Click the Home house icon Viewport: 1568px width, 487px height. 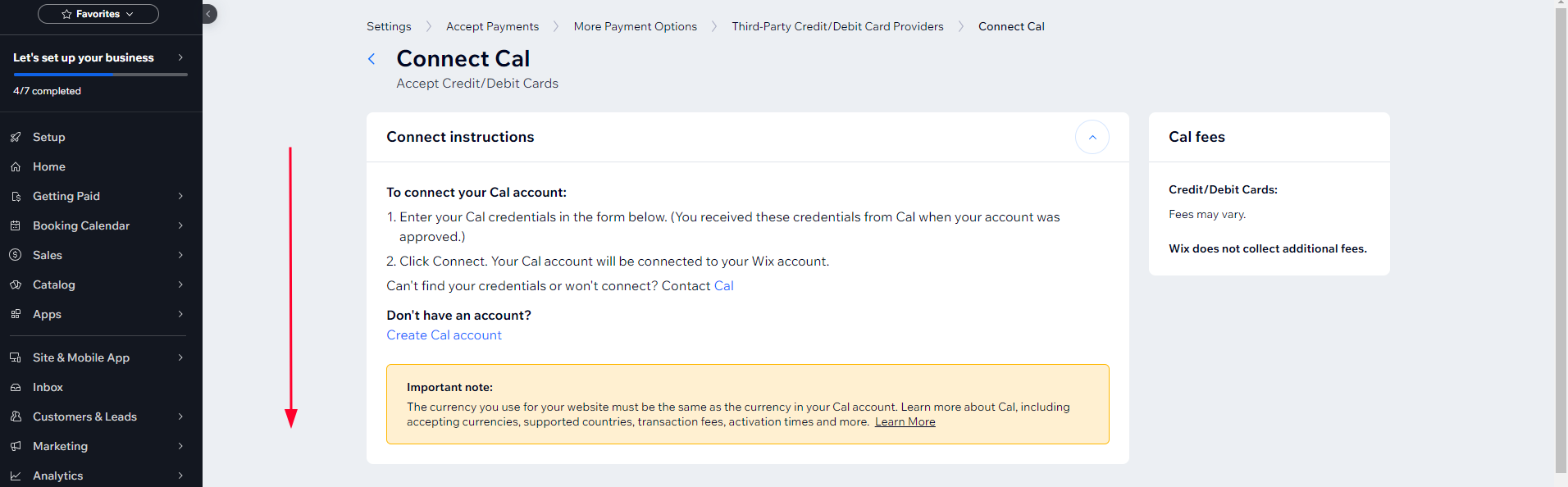[16, 166]
